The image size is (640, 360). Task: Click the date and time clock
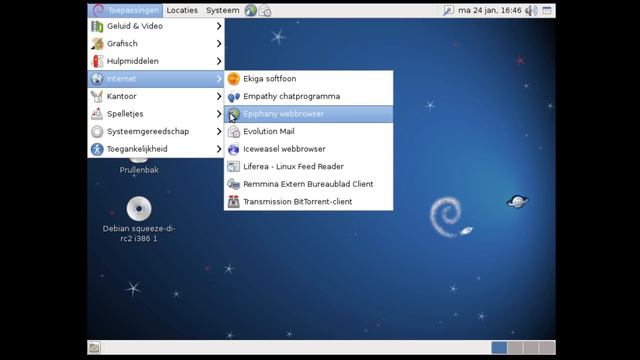pyautogui.click(x=490, y=10)
